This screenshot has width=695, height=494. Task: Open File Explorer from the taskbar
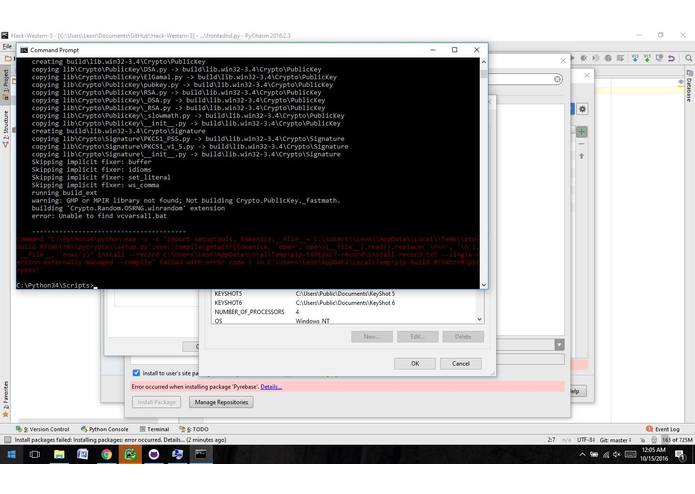[59, 455]
